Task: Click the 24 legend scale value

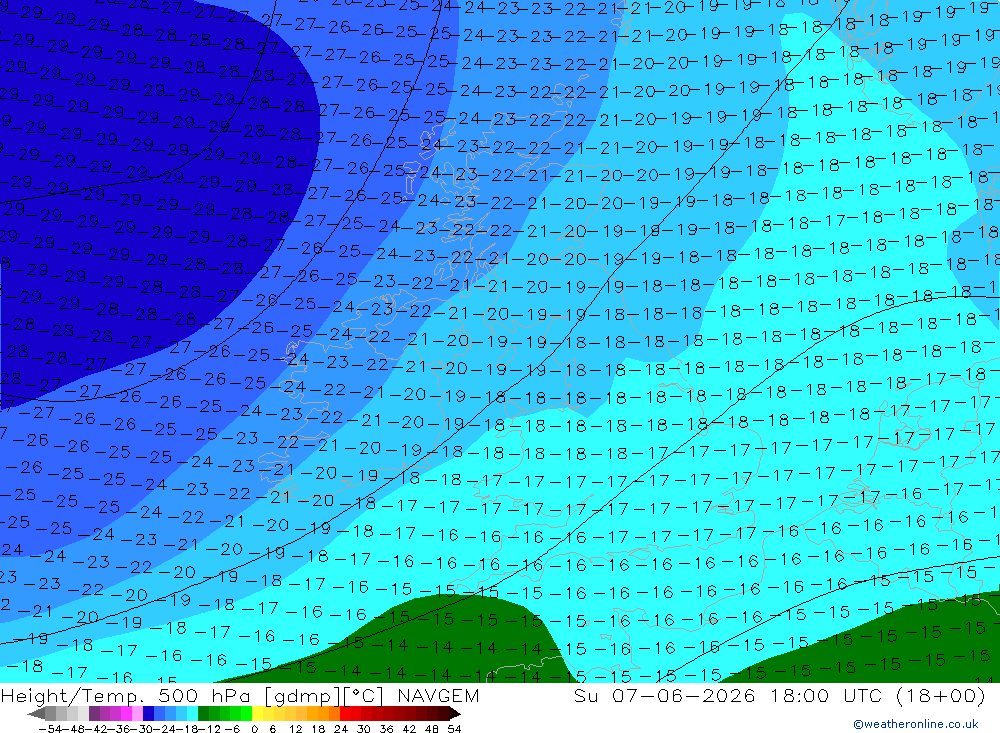Action: point(341,729)
